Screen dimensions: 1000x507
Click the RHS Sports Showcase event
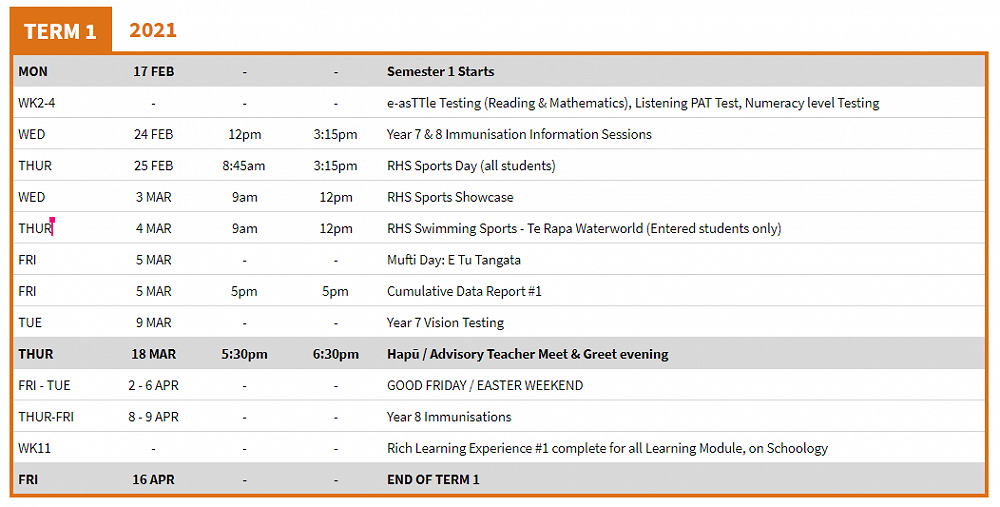click(x=450, y=197)
